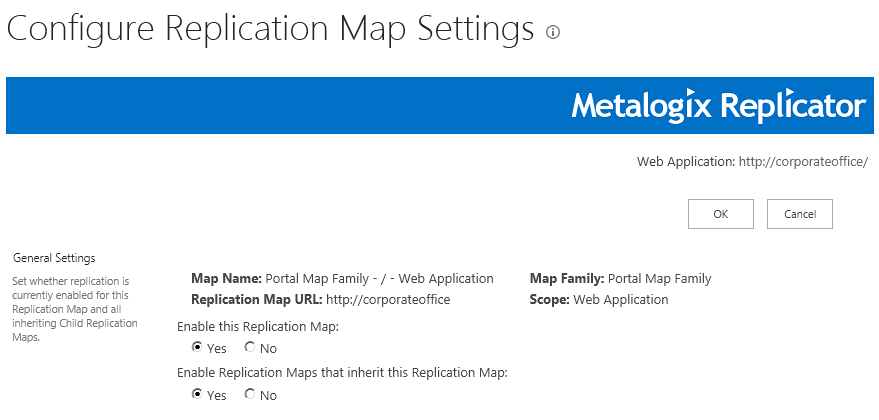Choose No for inheriting Replication Maps
879x420 pixels.
[250, 395]
